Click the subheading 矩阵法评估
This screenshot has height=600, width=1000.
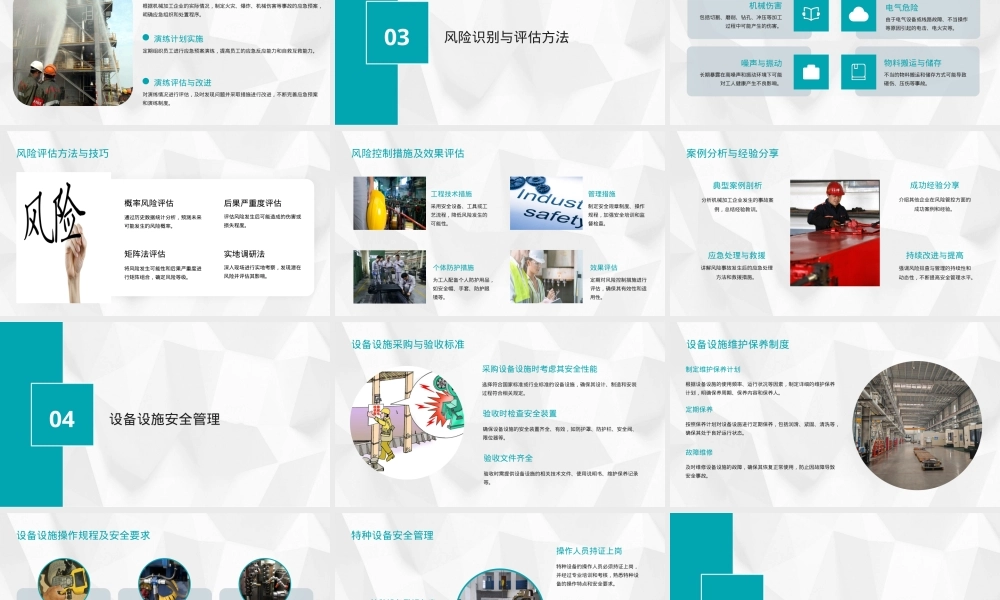(145, 254)
